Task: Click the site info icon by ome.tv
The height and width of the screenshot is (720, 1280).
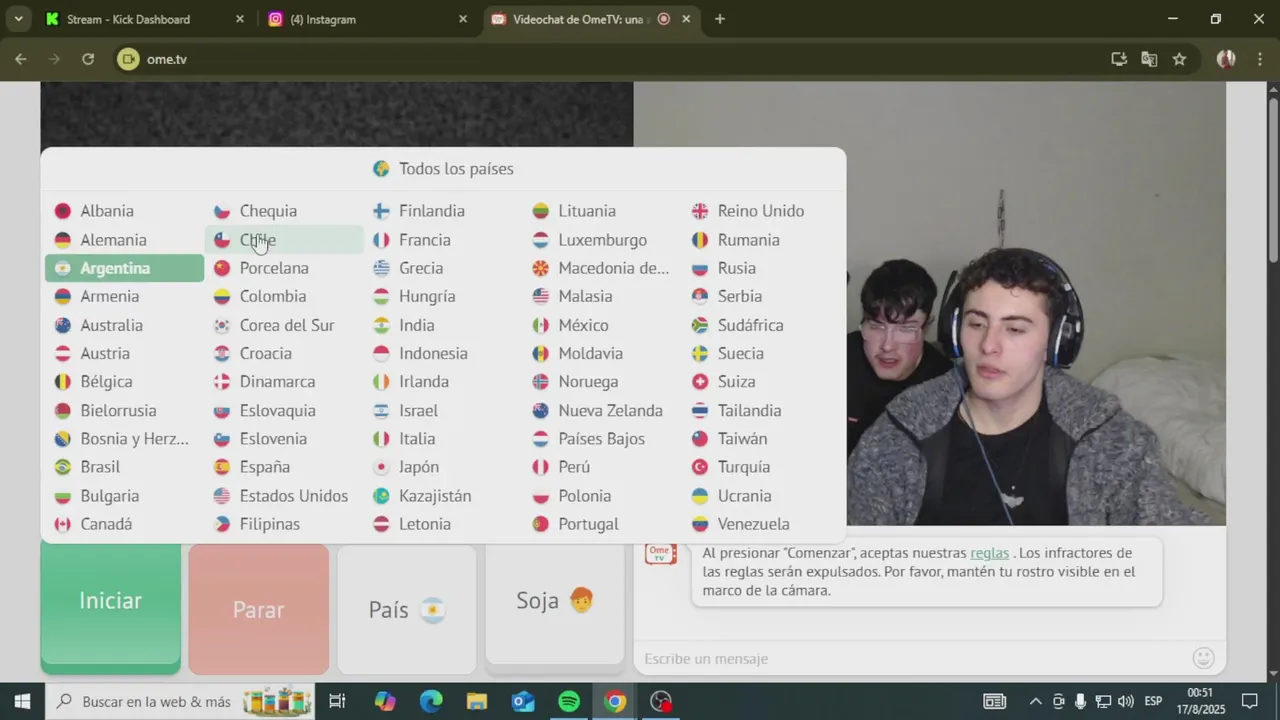Action: (128, 59)
